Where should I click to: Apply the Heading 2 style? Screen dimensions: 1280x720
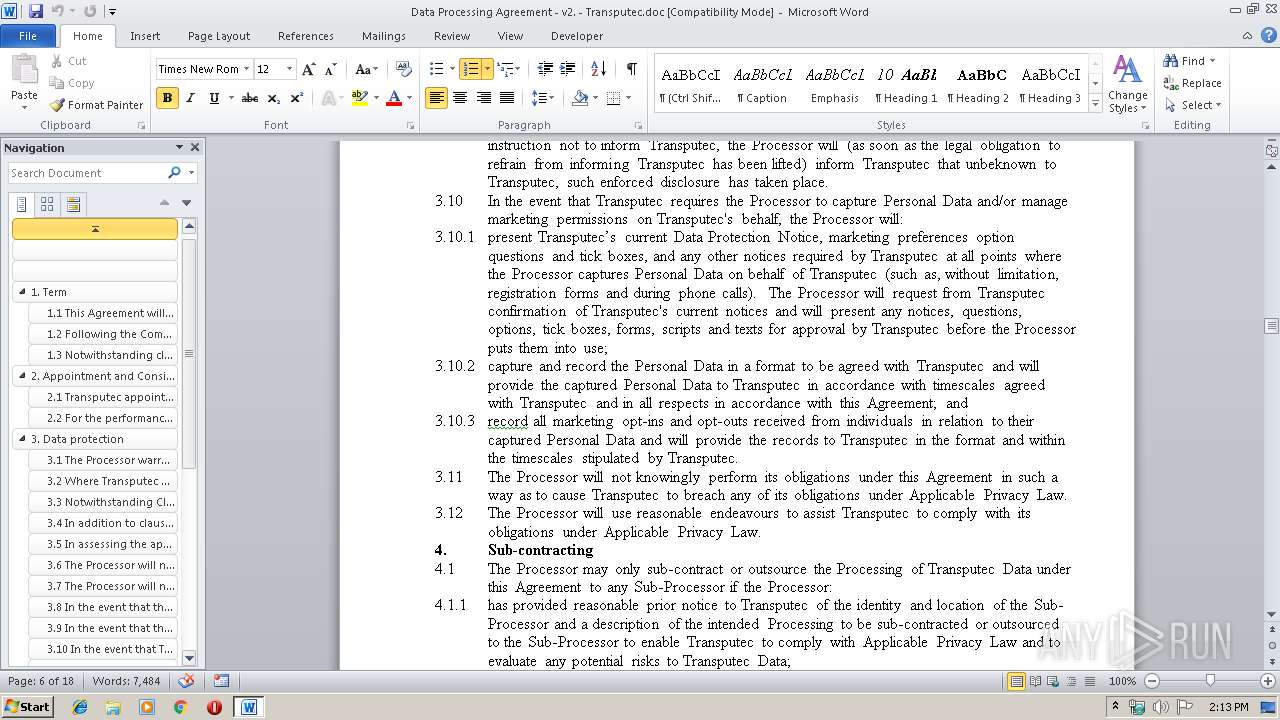979,84
